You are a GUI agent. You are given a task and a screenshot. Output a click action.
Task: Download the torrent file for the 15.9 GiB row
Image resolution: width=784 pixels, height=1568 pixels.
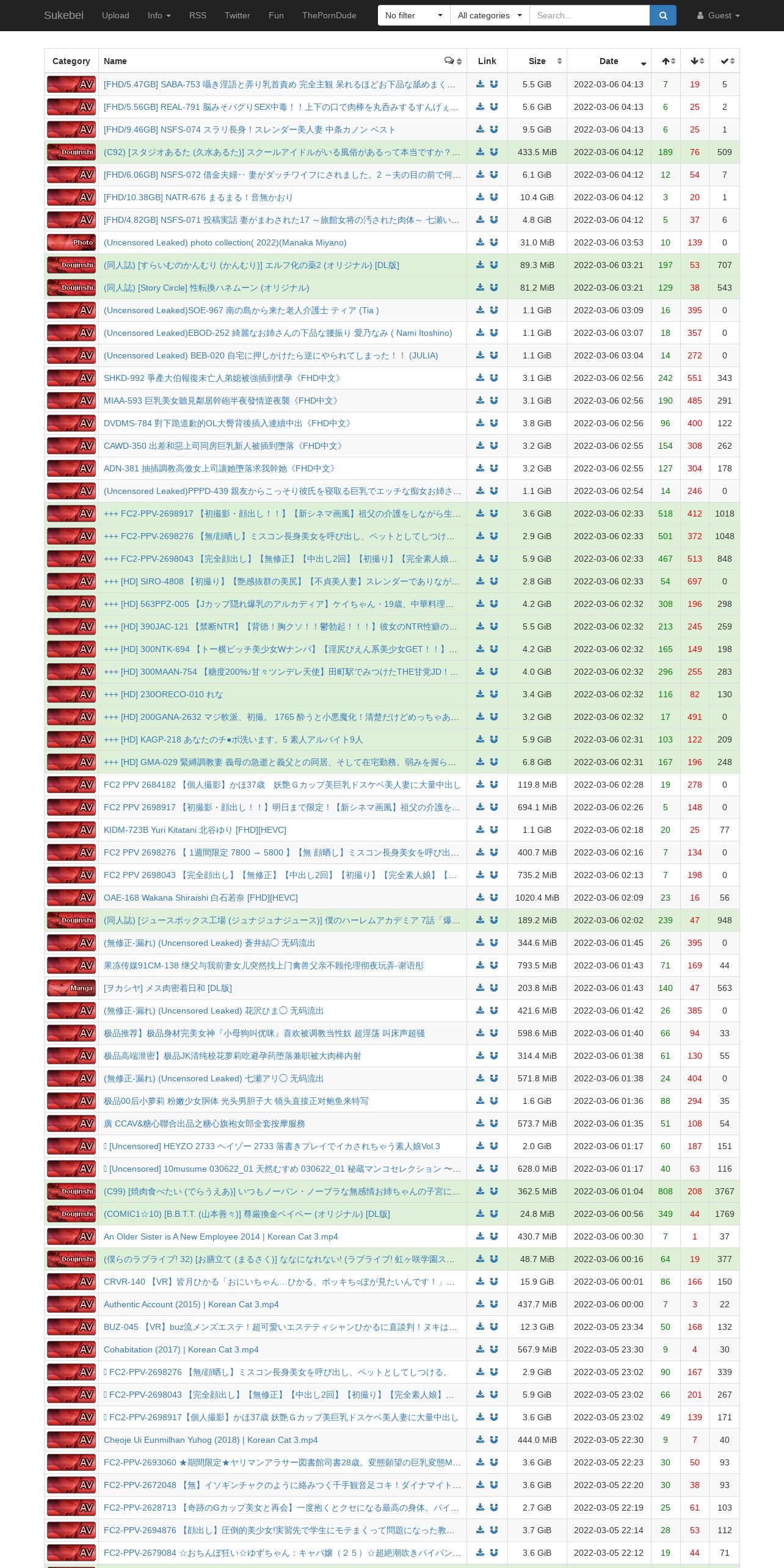[x=480, y=1282]
